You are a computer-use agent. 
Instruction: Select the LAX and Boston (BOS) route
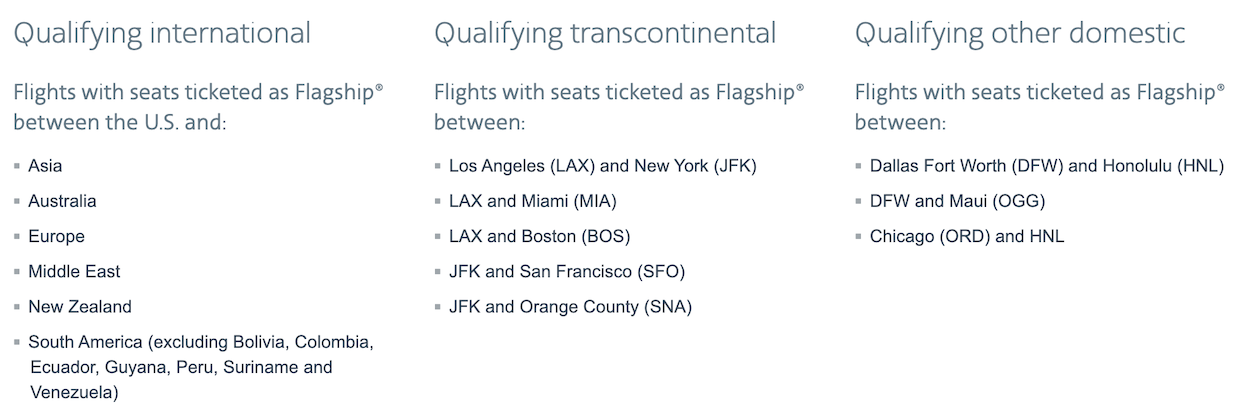point(539,237)
